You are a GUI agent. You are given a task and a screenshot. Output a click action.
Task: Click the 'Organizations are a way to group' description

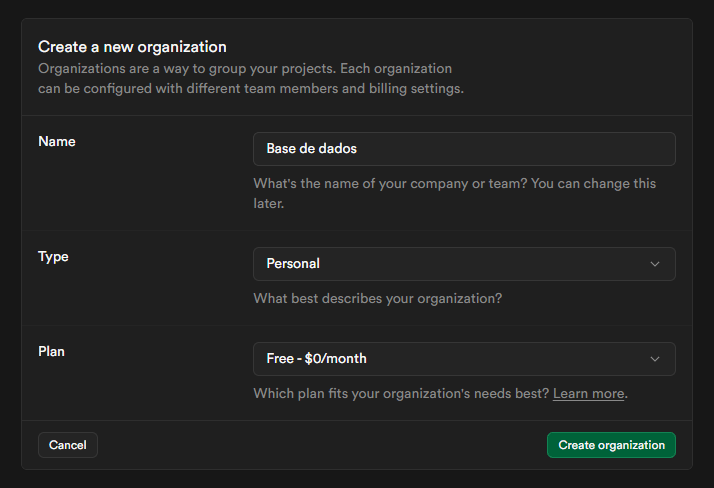(251, 78)
